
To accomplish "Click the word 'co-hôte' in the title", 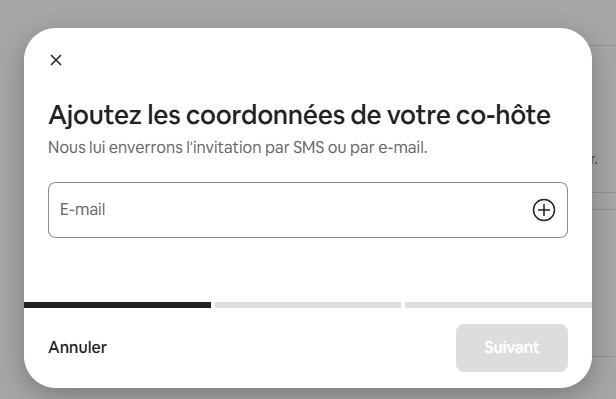I will tap(503, 115).
